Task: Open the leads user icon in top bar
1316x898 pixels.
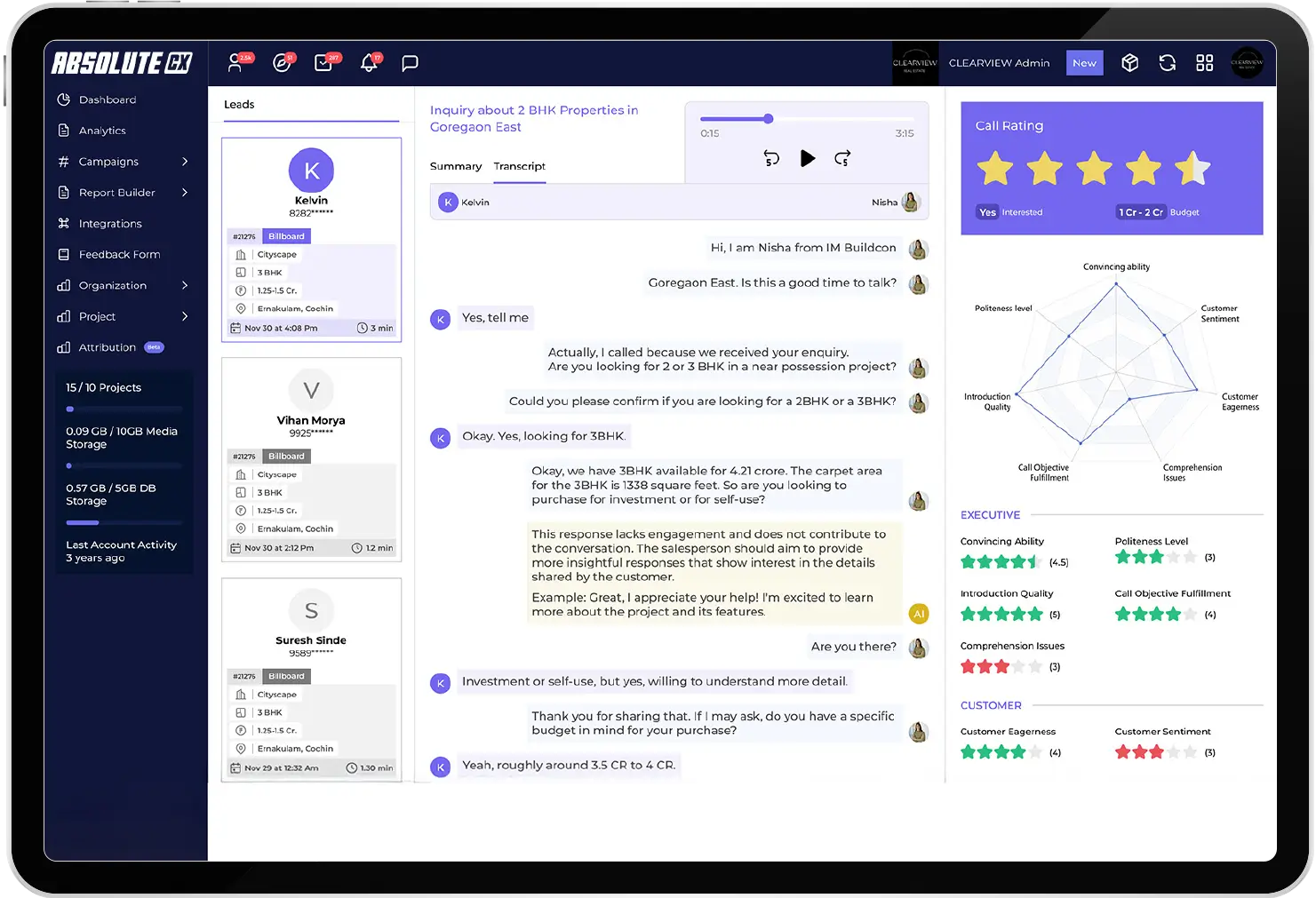Action: coord(236,63)
